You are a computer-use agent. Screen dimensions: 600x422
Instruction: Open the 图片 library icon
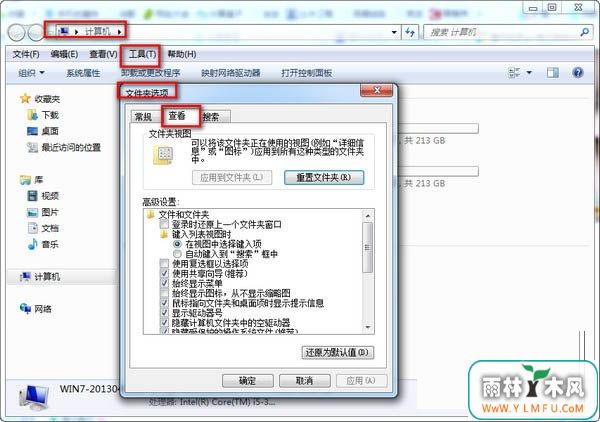click(33, 212)
